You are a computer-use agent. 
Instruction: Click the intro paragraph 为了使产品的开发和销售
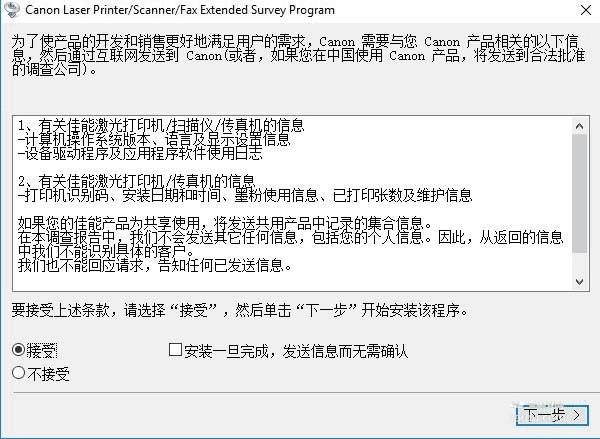coord(298,55)
